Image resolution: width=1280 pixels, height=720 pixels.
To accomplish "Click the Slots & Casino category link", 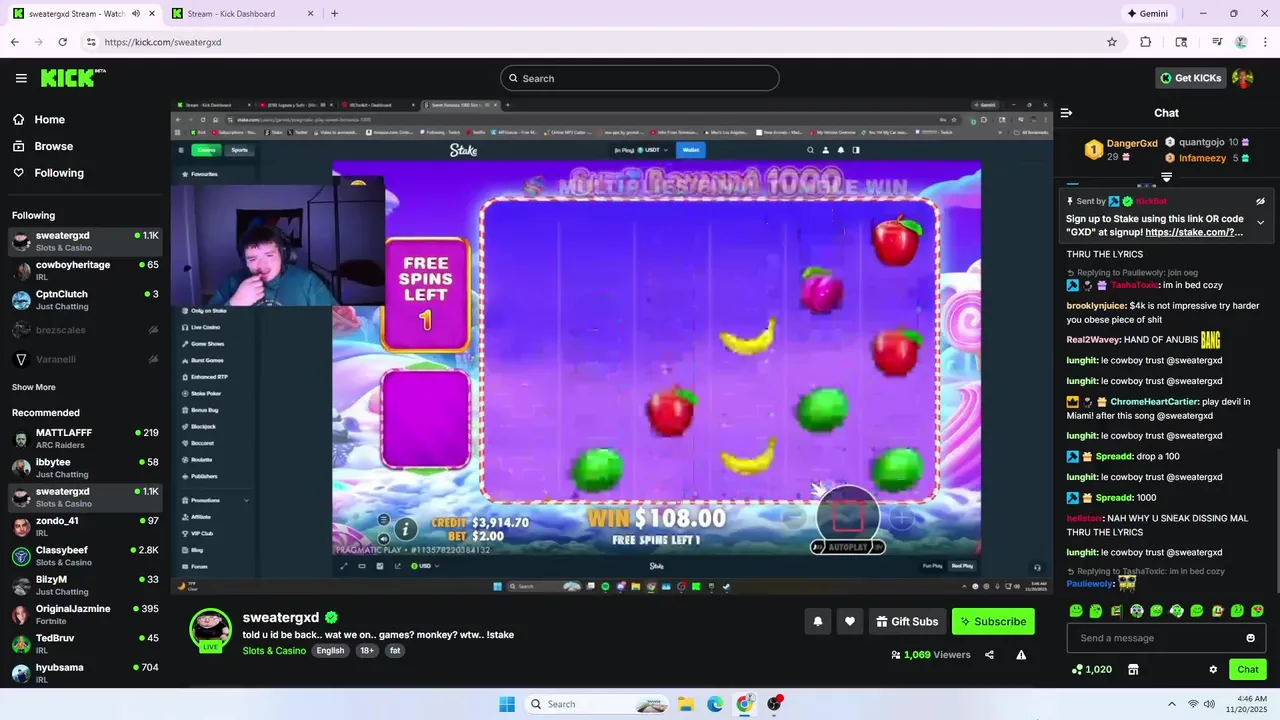I will [274, 651].
